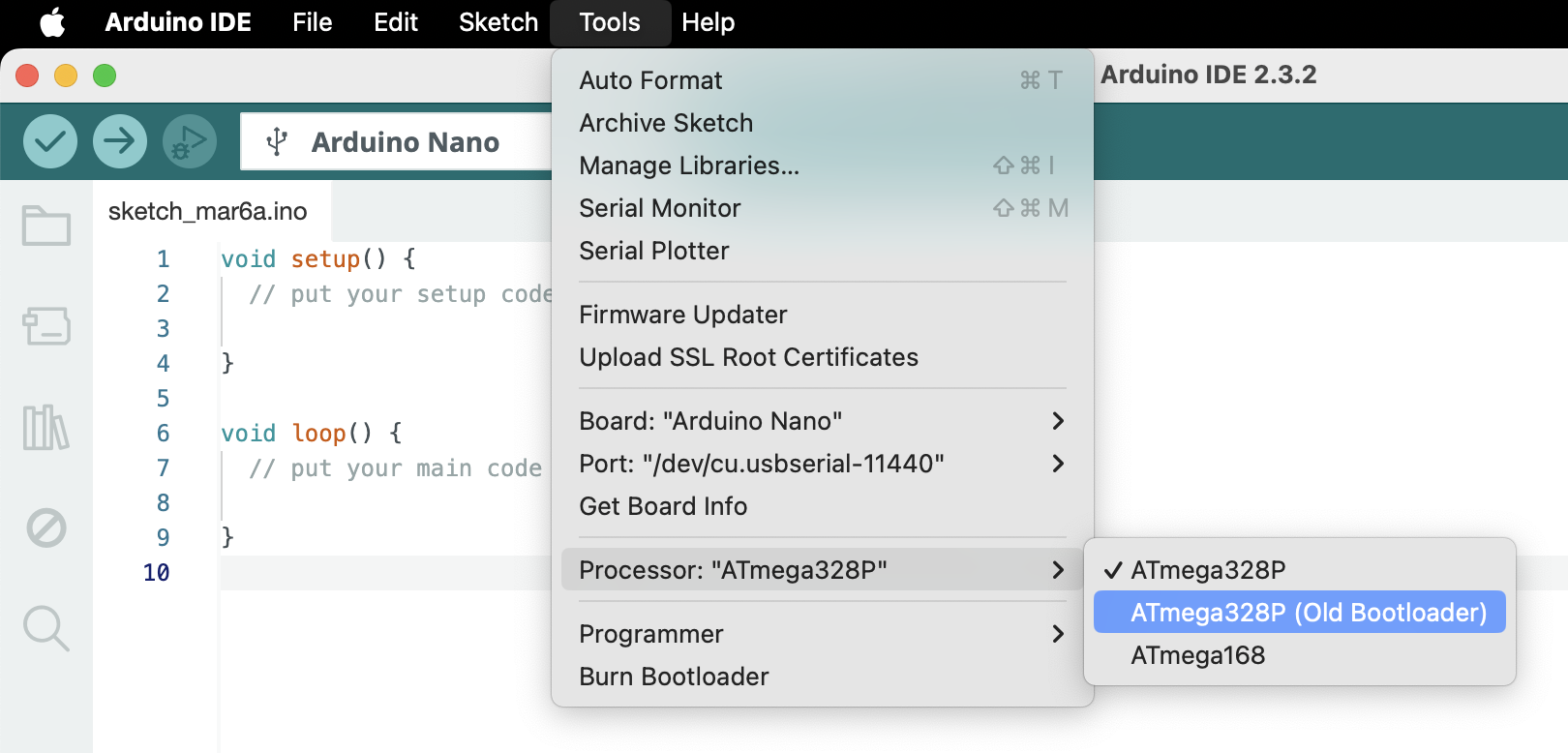Click line number 1 in the gutter
1568x753 pixels.
tap(163, 258)
